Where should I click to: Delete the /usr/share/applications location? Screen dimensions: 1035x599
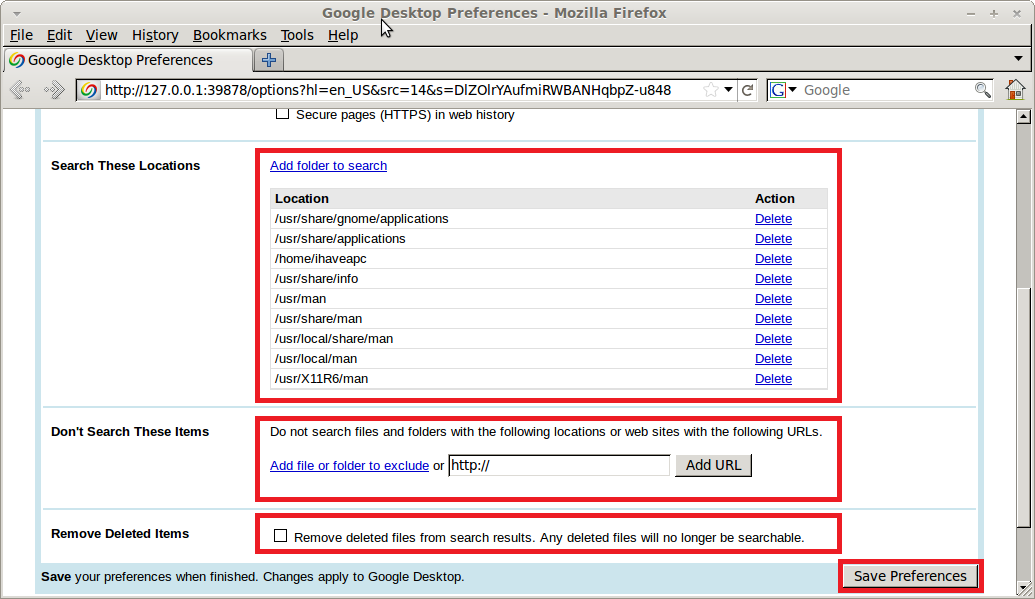tap(773, 238)
